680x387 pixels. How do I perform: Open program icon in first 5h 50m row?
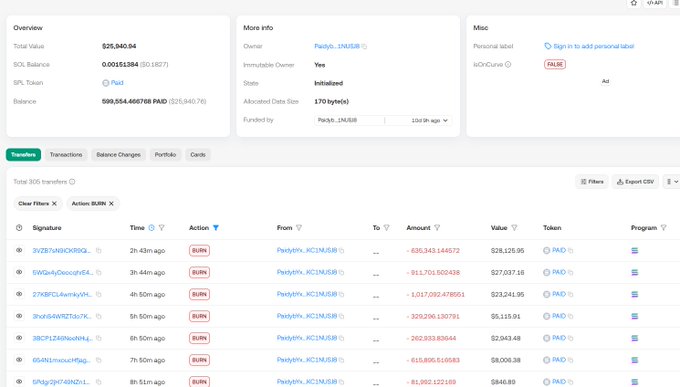(x=634, y=316)
